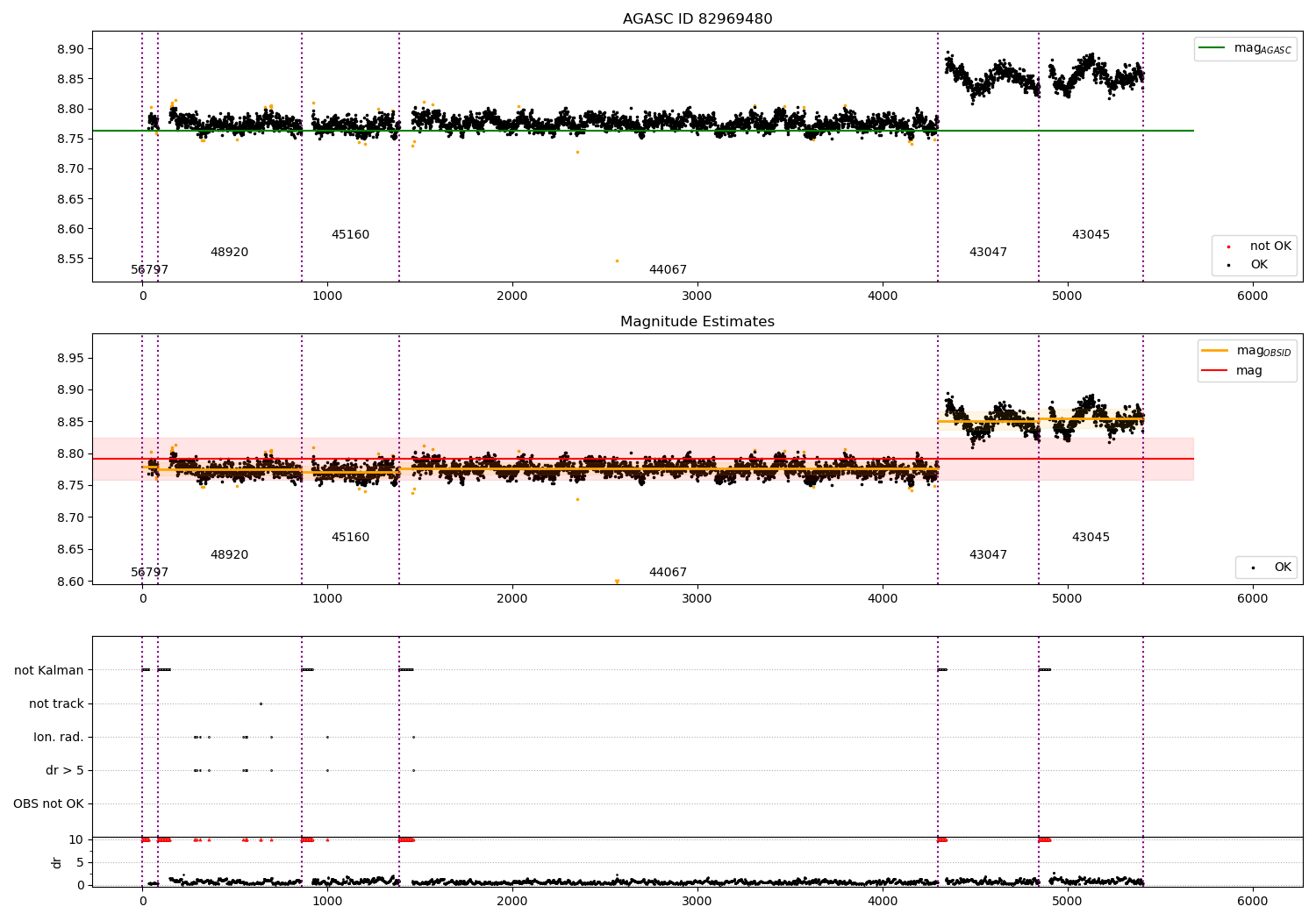Click the 'Magnitude Estimates' plot title

[697, 322]
